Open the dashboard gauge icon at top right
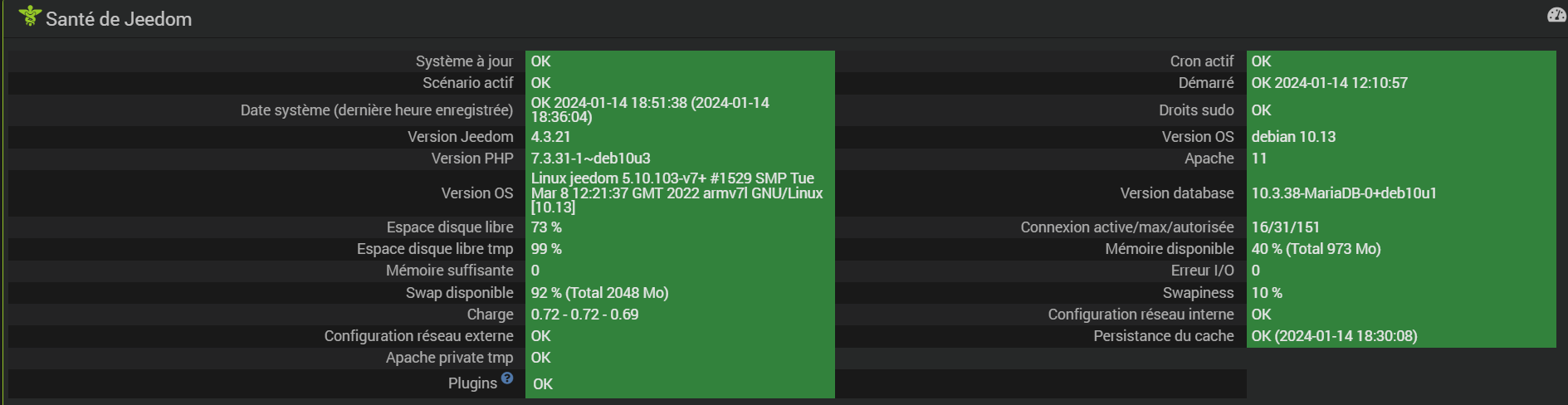The height and width of the screenshot is (405, 1568). click(1556, 15)
